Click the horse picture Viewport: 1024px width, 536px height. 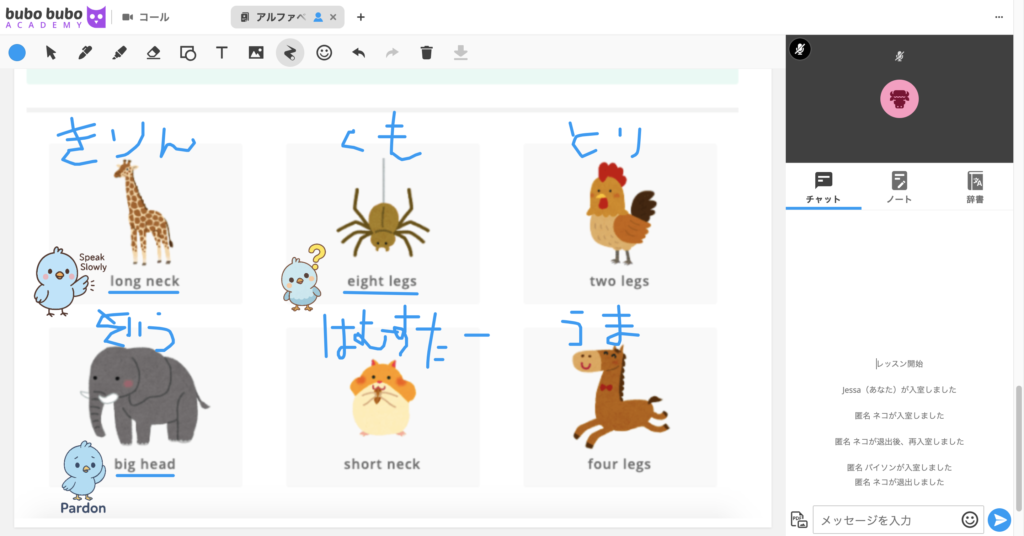[x=619, y=397]
